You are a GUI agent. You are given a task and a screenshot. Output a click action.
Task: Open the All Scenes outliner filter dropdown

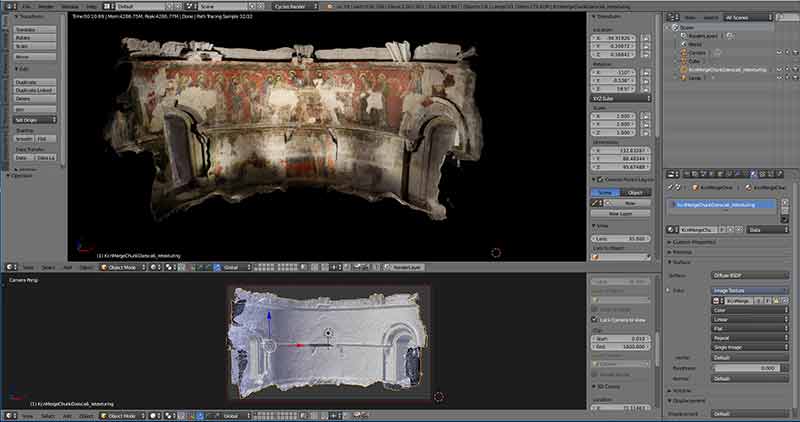click(x=748, y=17)
